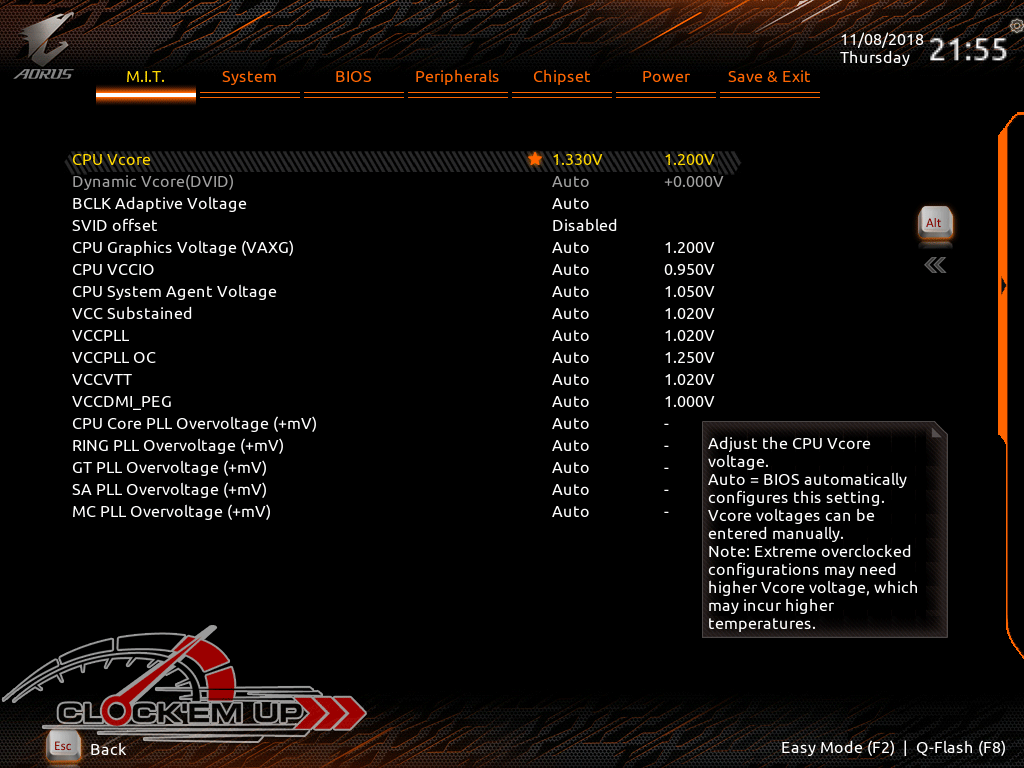Click the settings gear icon near clock
The image size is (1024, 768).
(x=1016, y=26)
